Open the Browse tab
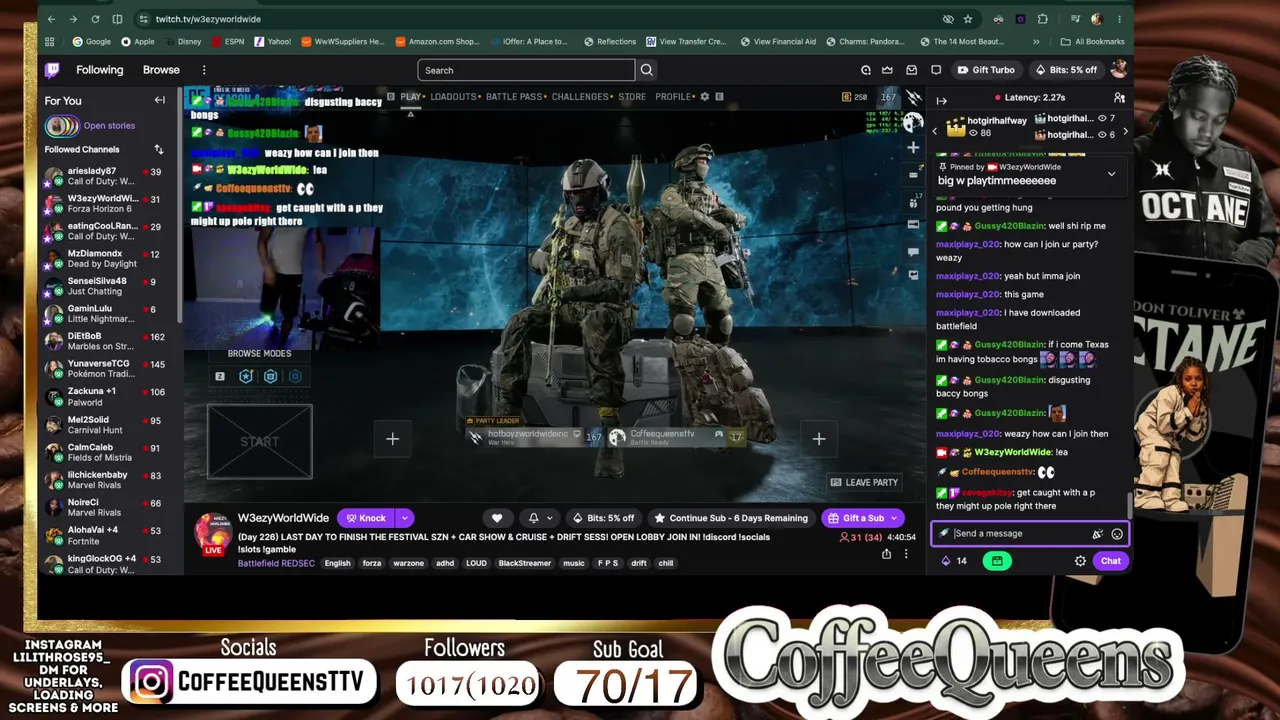The image size is (1280, 720). pos(161,70)
